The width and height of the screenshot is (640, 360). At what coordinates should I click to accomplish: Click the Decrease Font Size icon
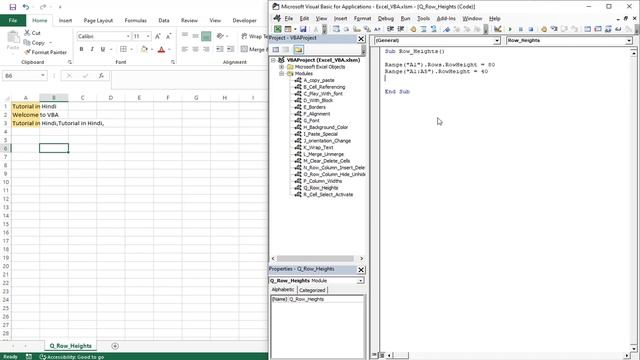tap(168, 36)
